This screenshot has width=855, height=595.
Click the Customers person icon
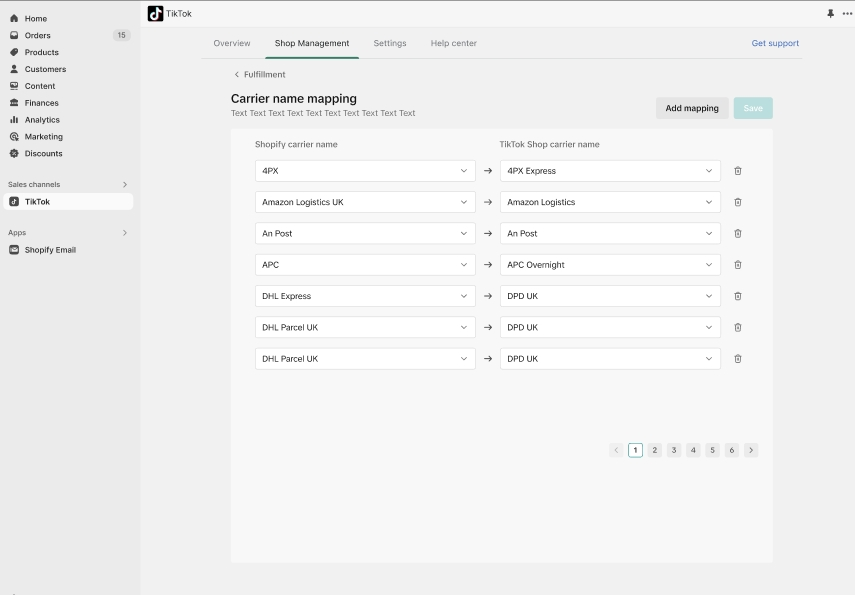pyautogui.click(x=14, y=69)
